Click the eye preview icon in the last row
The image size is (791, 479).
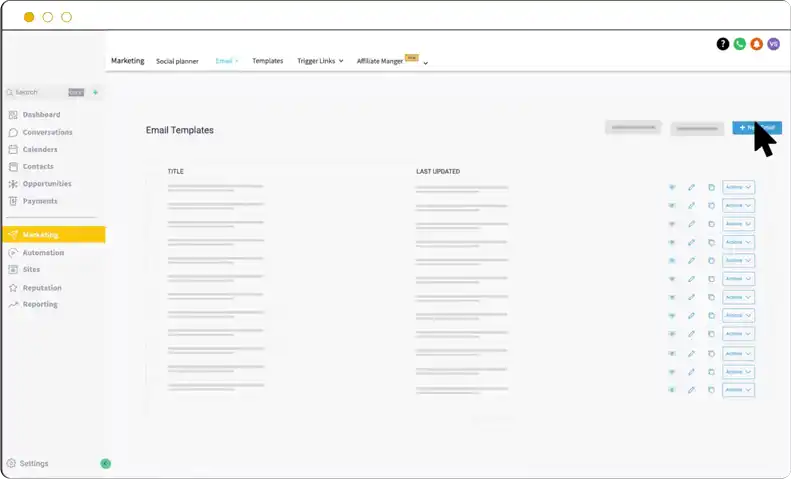[672, 389]
